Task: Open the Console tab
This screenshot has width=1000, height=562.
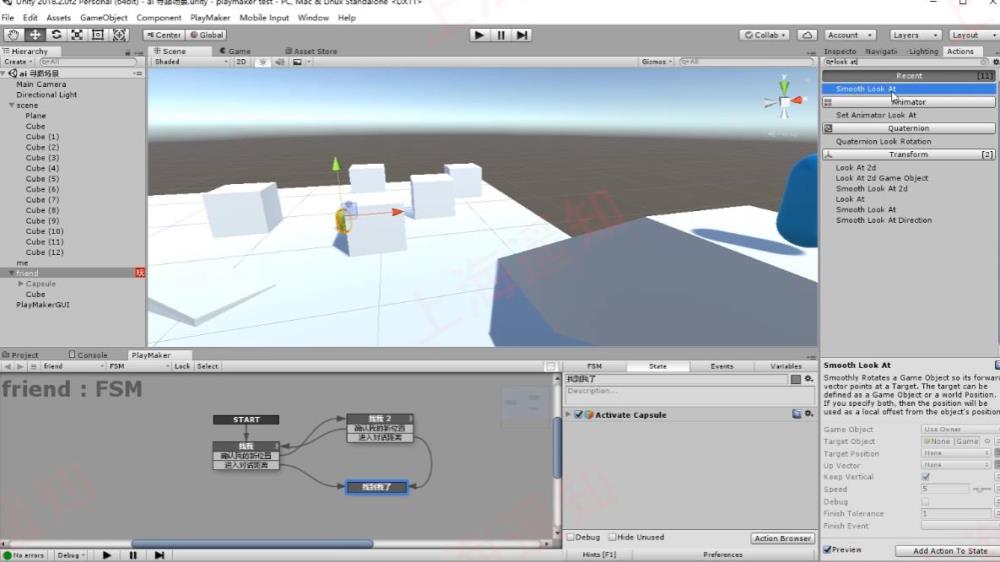Action: (88, 355)
